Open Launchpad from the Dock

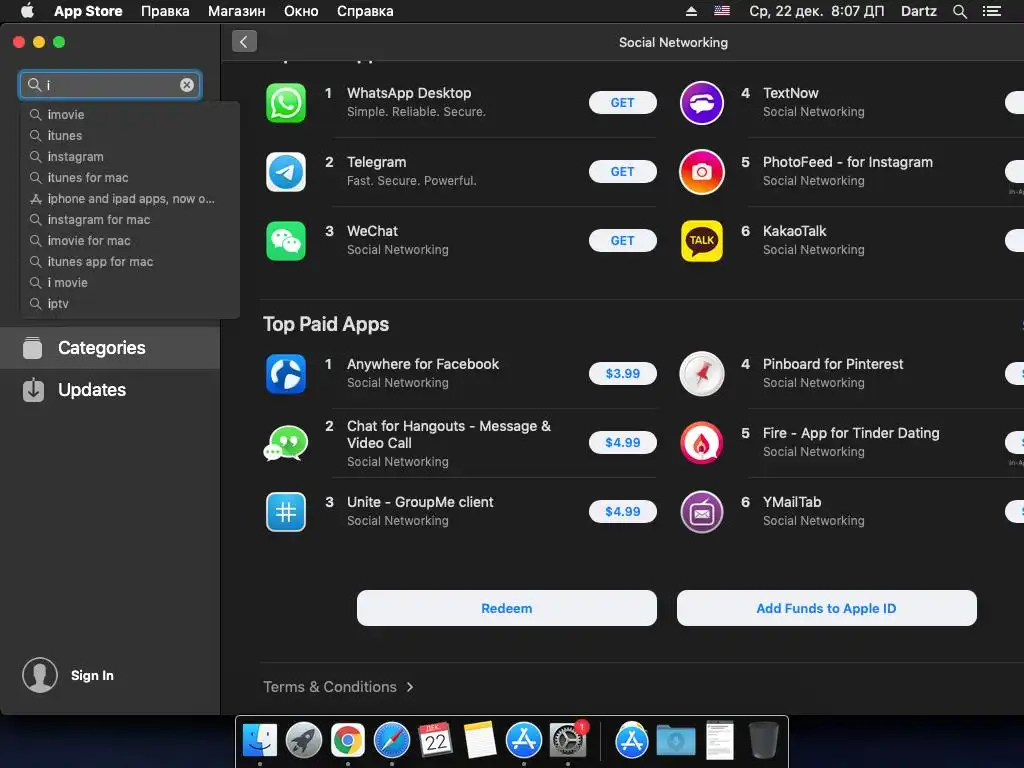304,741
